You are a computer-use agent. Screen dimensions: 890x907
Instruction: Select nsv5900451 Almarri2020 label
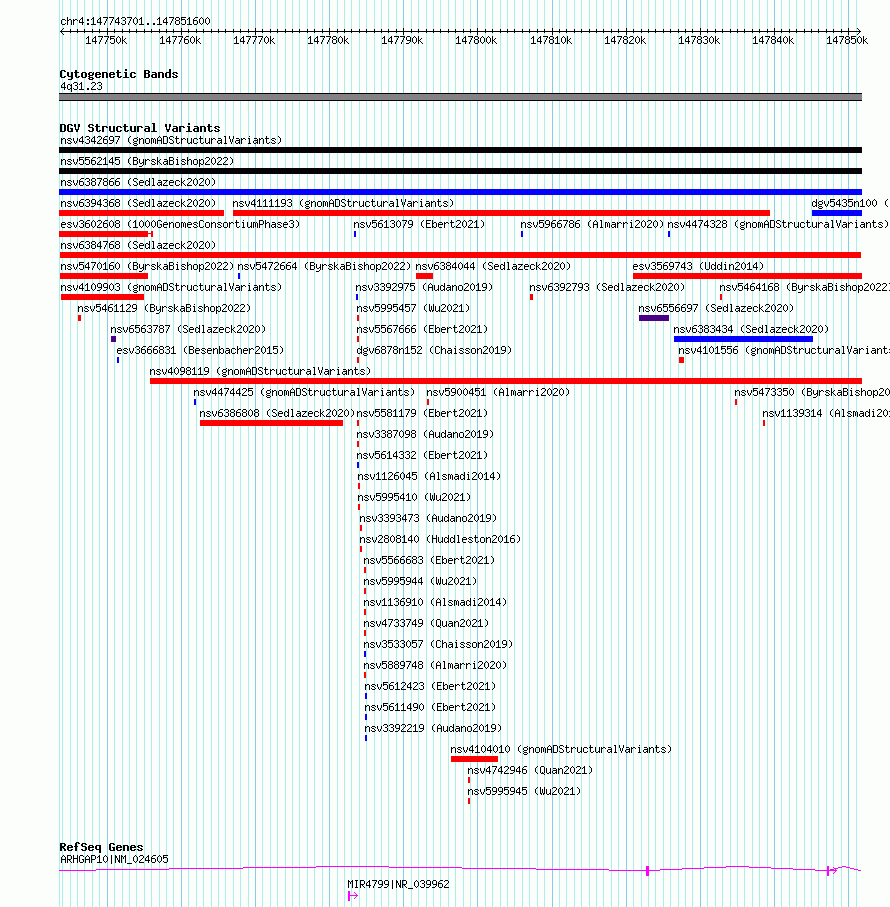pos(498,392)
